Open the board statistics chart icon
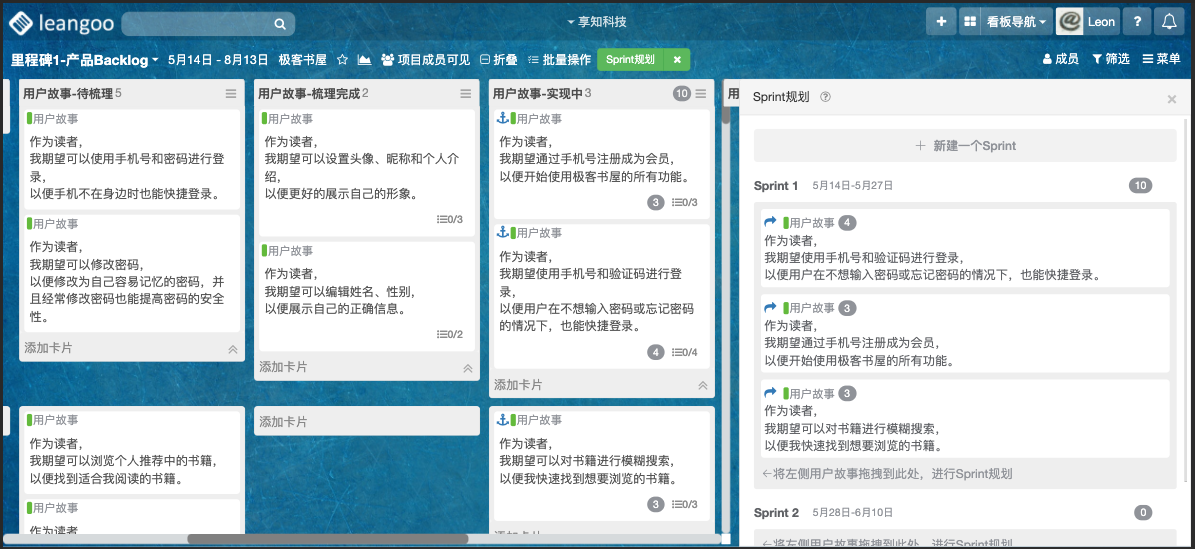The width and height of the screenshot is (1195, 549). [x=364, y=60]
